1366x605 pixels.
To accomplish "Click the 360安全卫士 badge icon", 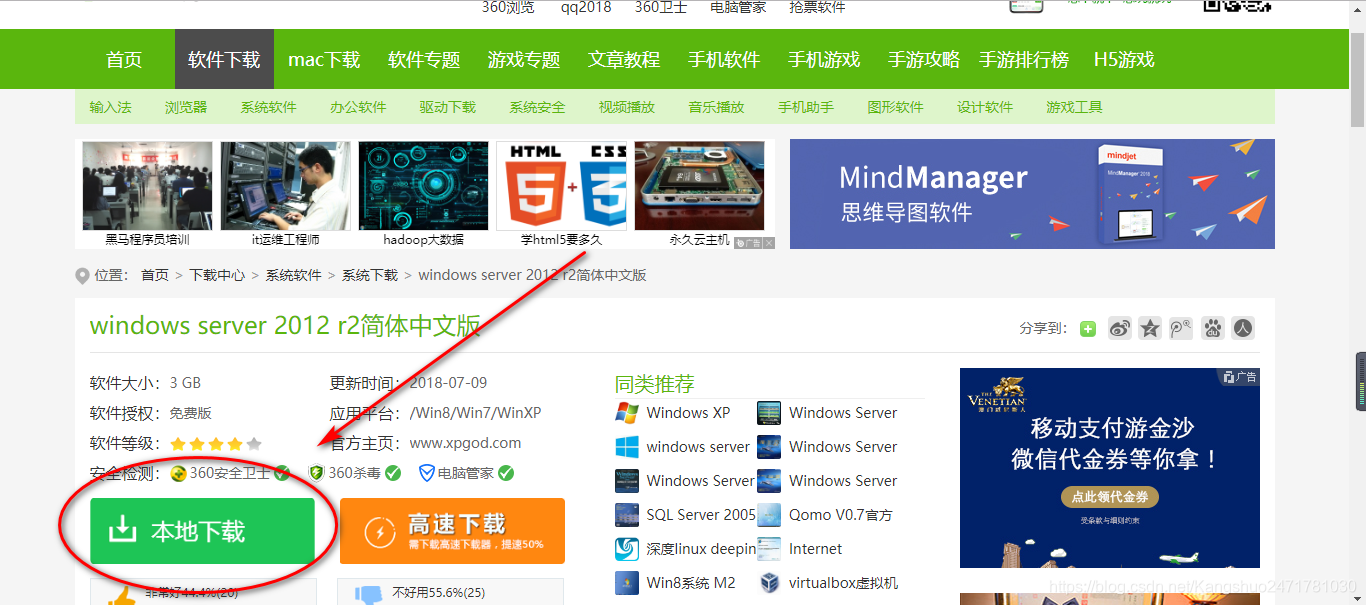I will pyautogui.click(x=178, y=473).
